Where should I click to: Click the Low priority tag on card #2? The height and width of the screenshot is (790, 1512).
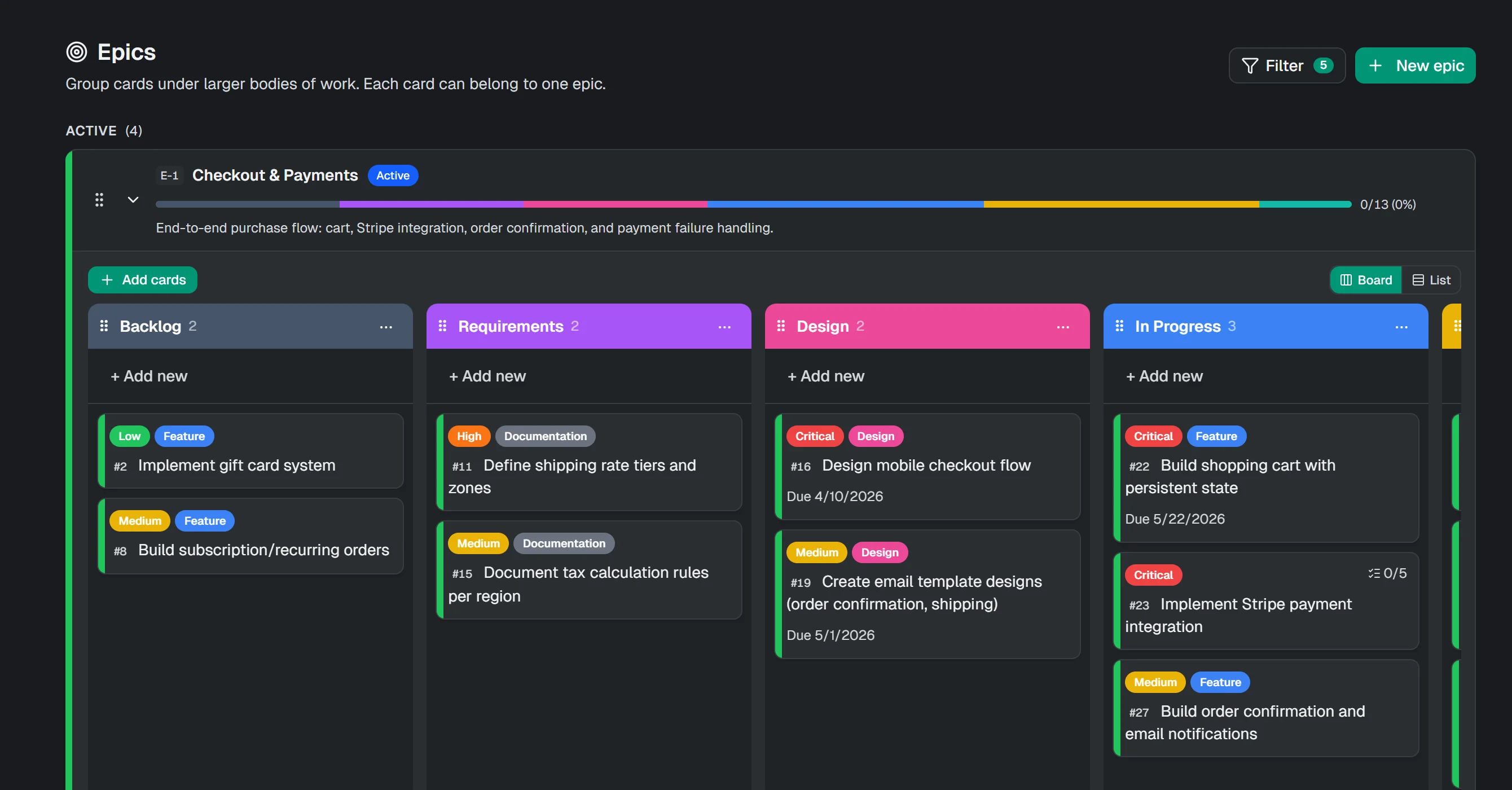[130, 436]
